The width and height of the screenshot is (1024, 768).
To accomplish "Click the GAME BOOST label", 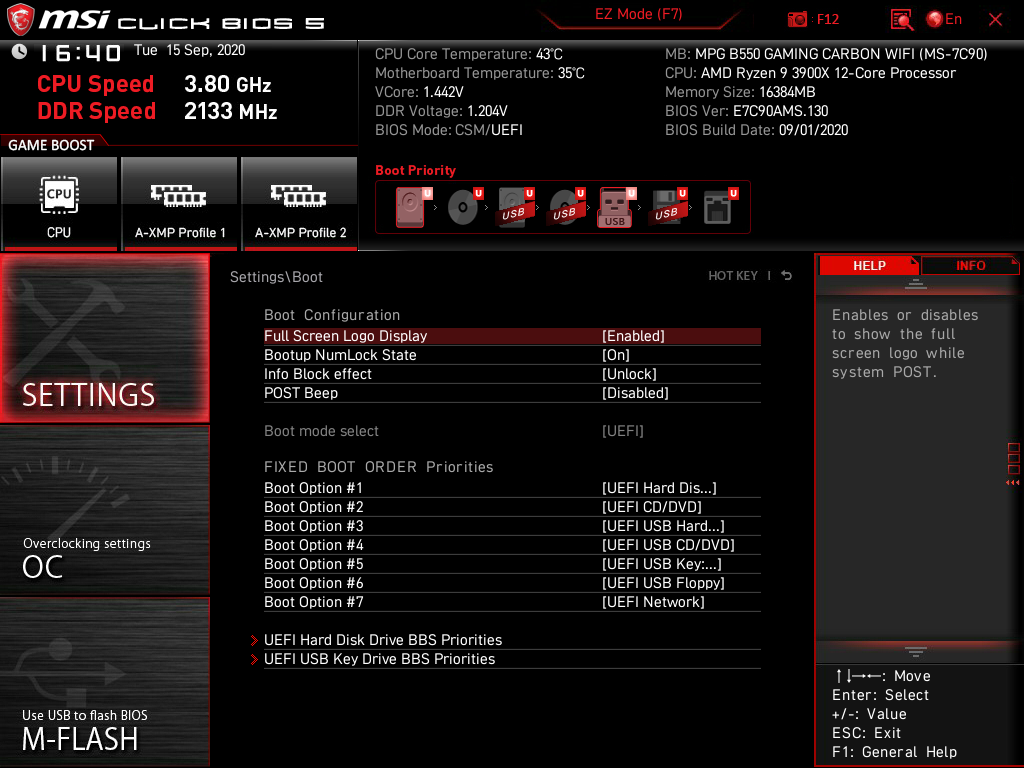I will click(51, 145).
